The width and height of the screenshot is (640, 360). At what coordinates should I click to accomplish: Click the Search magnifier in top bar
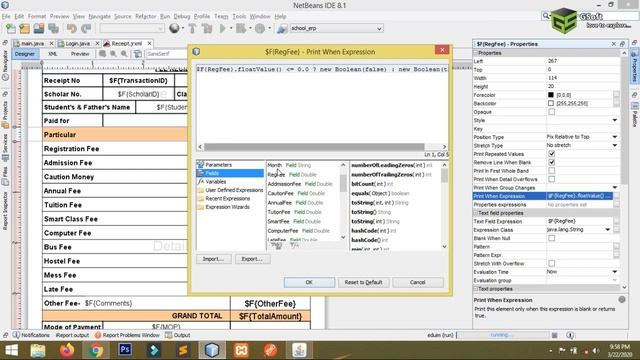pos(546,16)
